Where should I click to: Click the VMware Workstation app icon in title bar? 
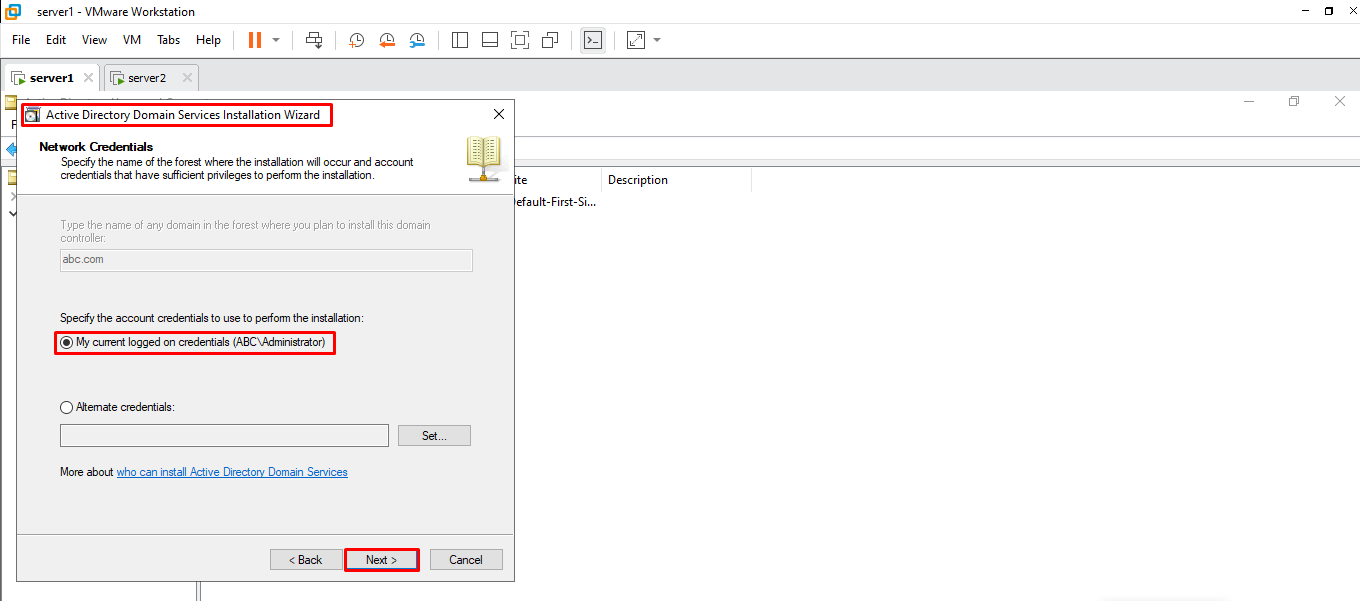(12, 11)
